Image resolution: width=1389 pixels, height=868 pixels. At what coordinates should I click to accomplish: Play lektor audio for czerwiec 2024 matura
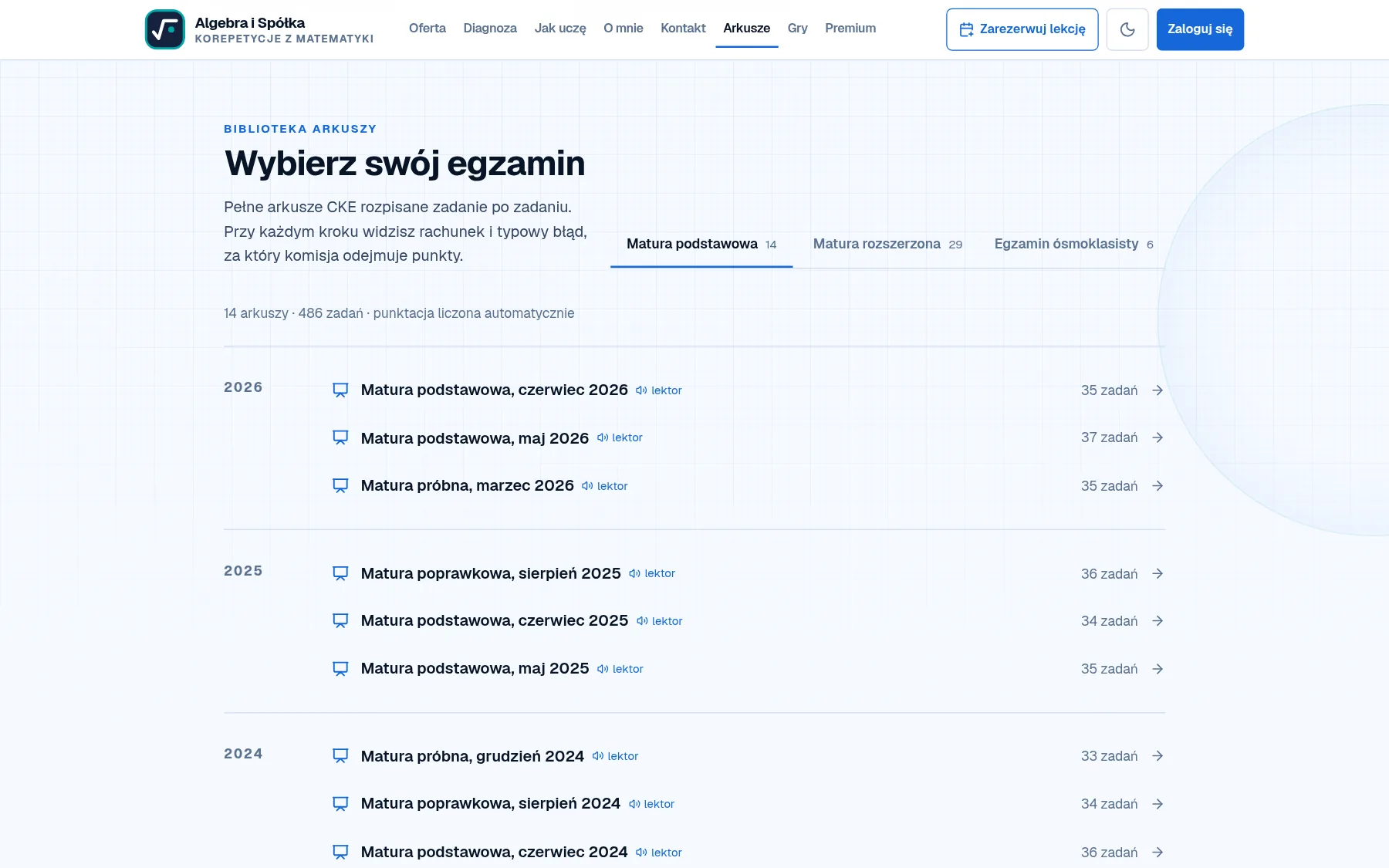pyautogui.click(x=659, y=853)
